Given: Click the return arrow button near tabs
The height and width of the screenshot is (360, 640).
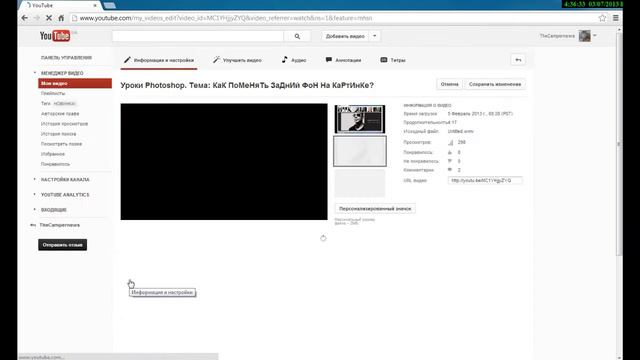Looking at the screenshot, I should pos(518,60).
